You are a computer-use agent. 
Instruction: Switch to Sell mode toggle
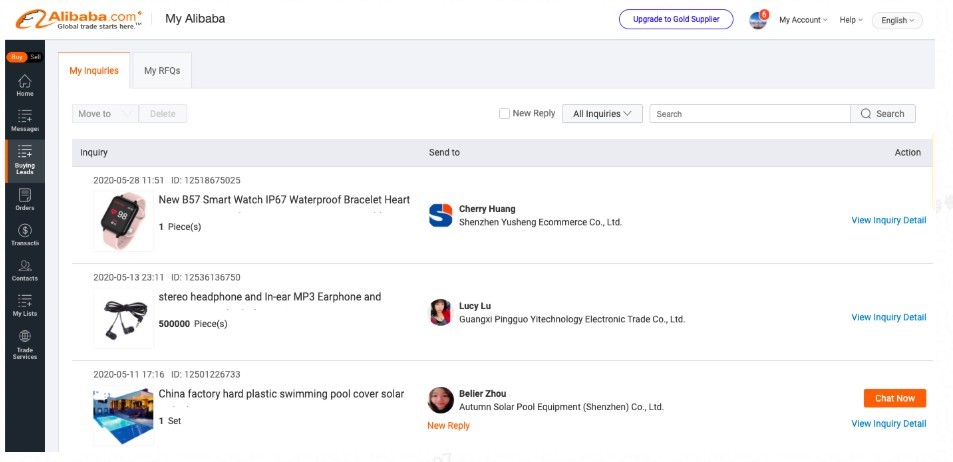click(x=35, y=57)
